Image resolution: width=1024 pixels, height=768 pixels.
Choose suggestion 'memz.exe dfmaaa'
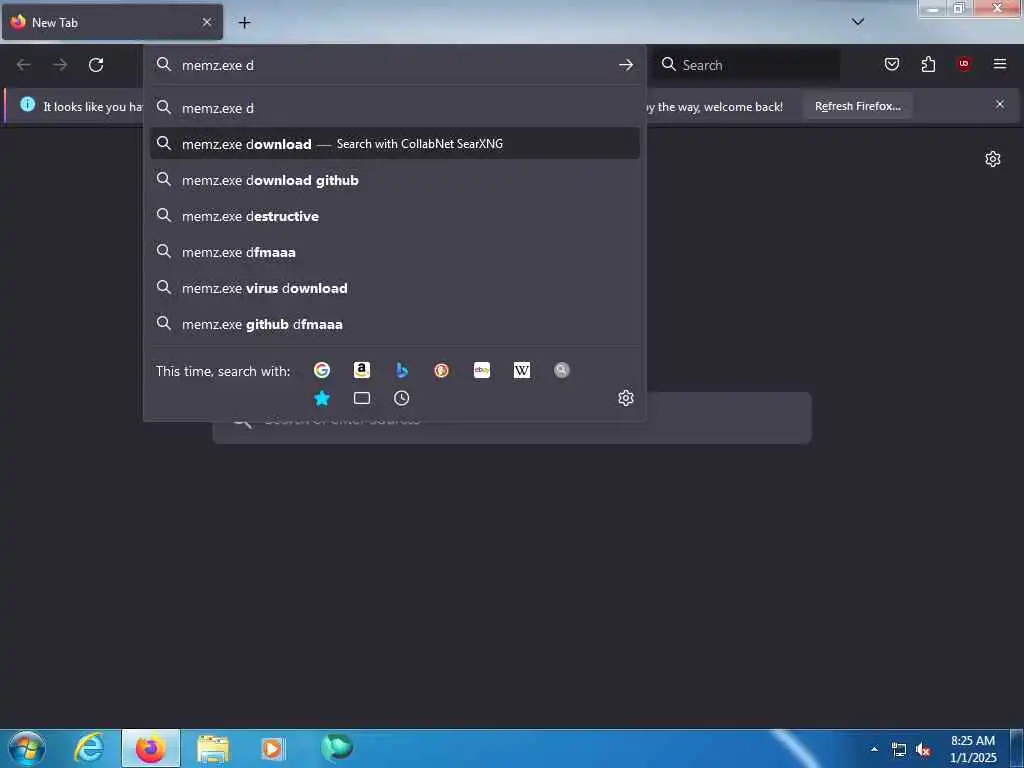pyautogui.click(x=394, y=251)
